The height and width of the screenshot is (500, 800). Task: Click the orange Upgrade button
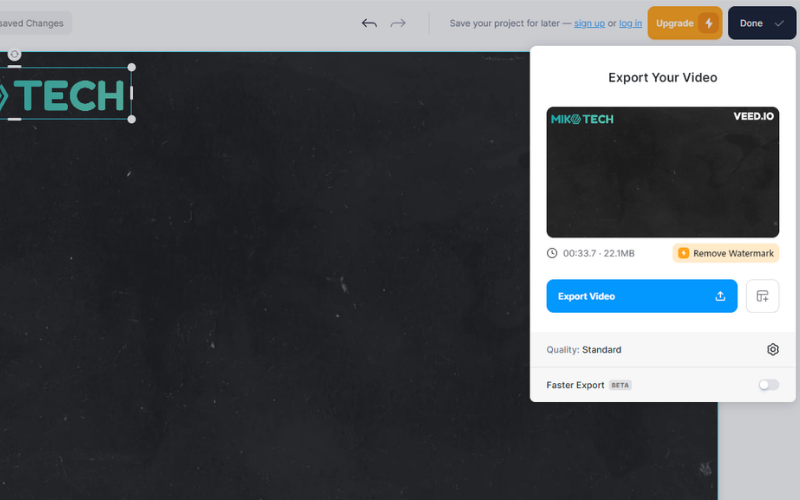685,23
